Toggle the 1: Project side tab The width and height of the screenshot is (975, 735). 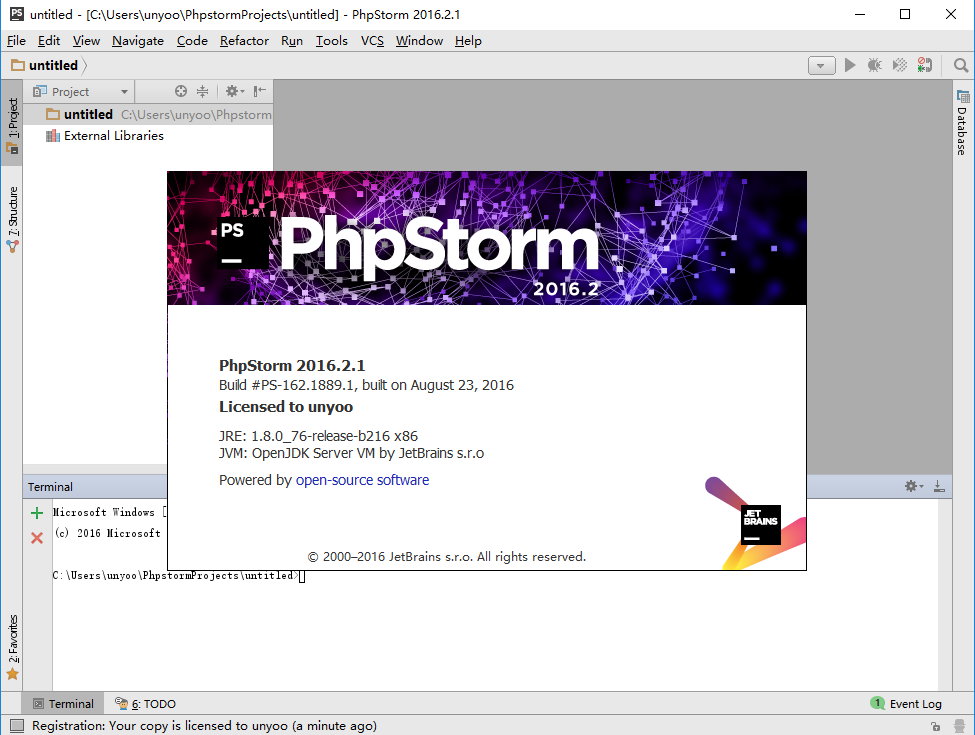(x=12, y=124)
